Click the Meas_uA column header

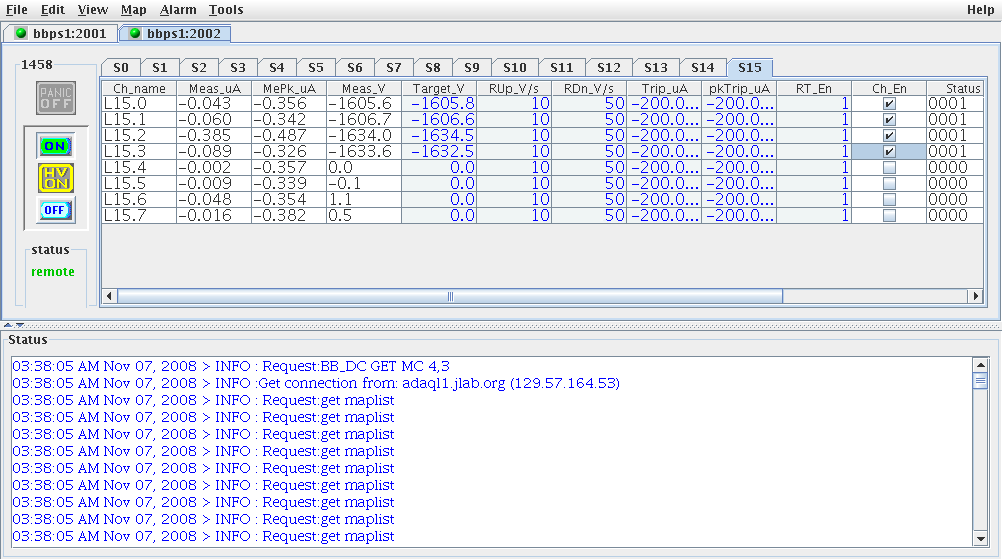click(x=214, y=88)
